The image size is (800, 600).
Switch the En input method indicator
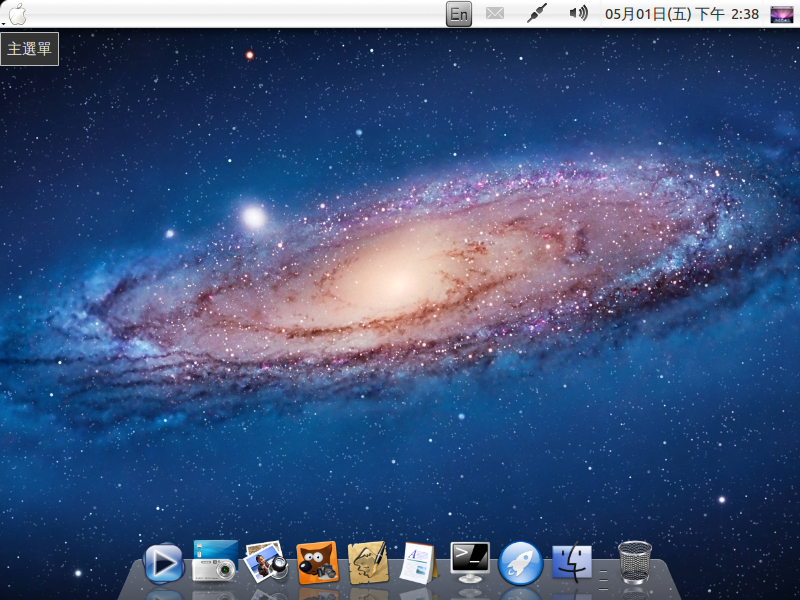point(458,14)
